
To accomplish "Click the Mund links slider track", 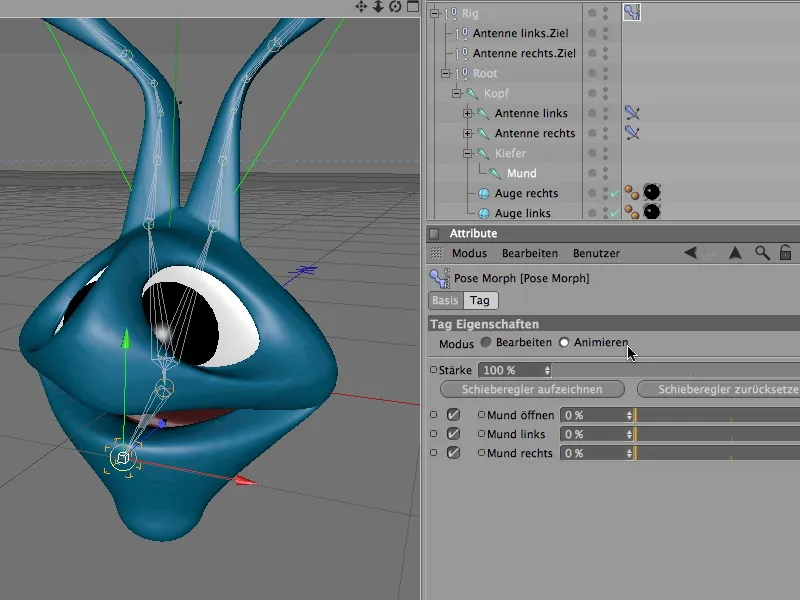I will (717, 434).
